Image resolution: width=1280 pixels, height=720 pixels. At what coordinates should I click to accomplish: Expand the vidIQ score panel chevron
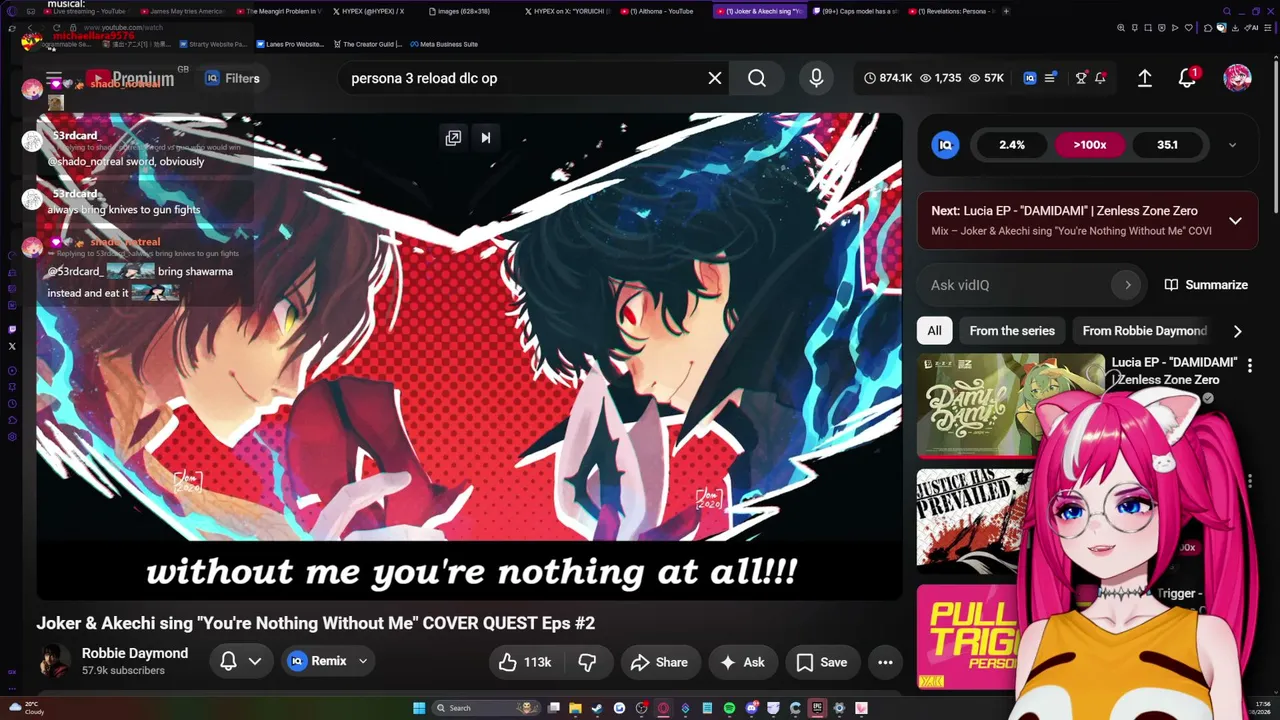click(1232, 145)
